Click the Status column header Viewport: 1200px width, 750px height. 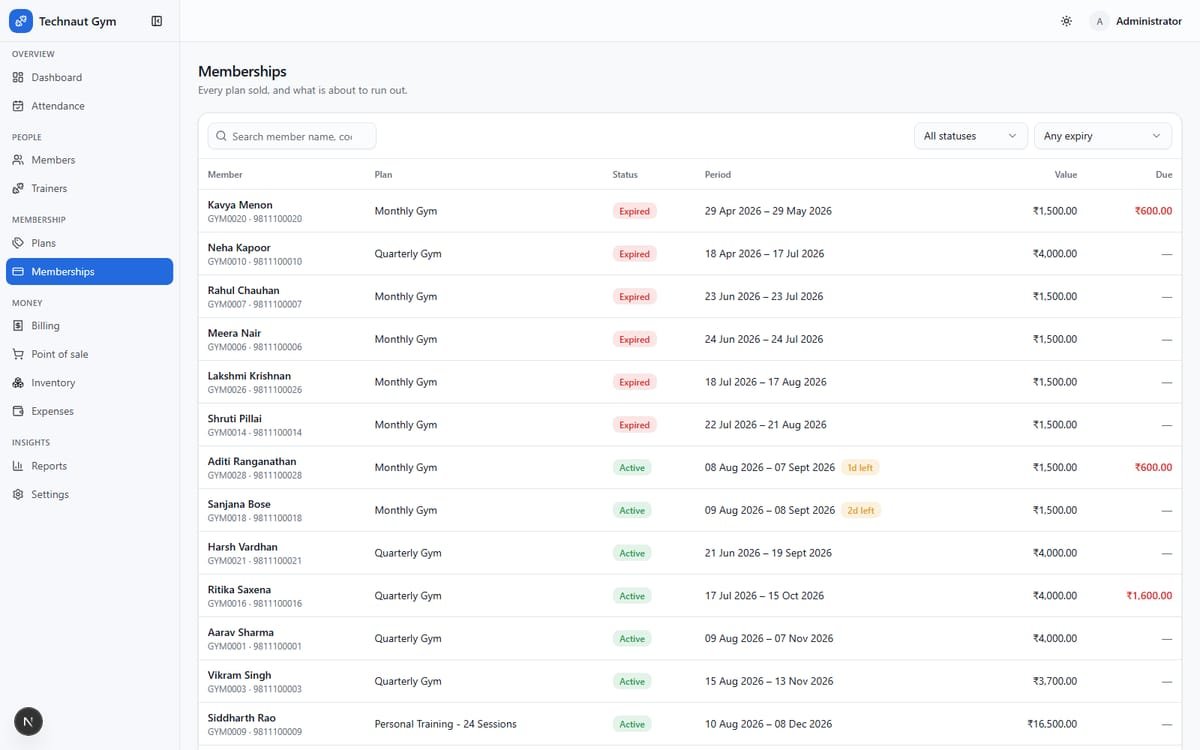click(625, 174)
